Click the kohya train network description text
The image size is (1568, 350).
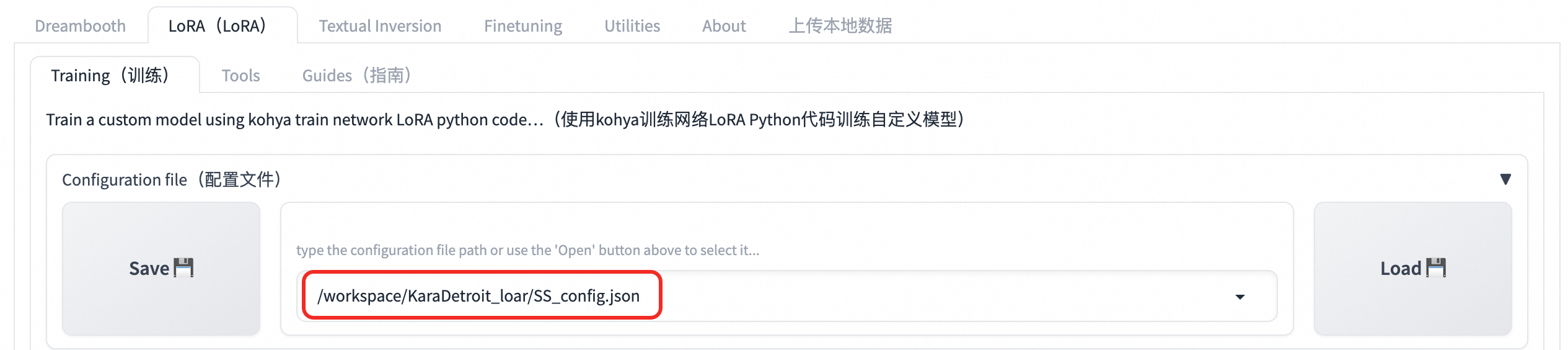(505, 120)
